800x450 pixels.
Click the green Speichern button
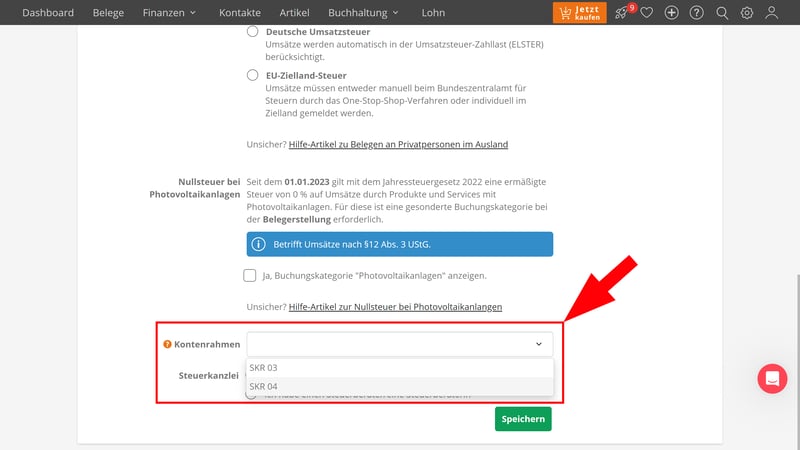click(523, 419)
